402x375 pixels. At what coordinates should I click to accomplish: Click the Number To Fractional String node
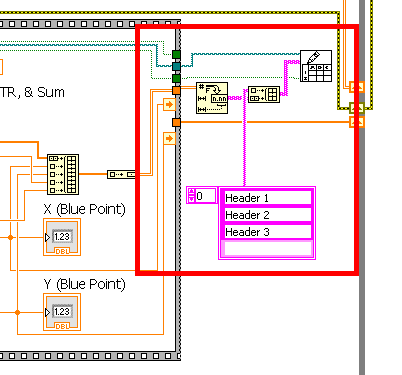[x=212, y=98]
